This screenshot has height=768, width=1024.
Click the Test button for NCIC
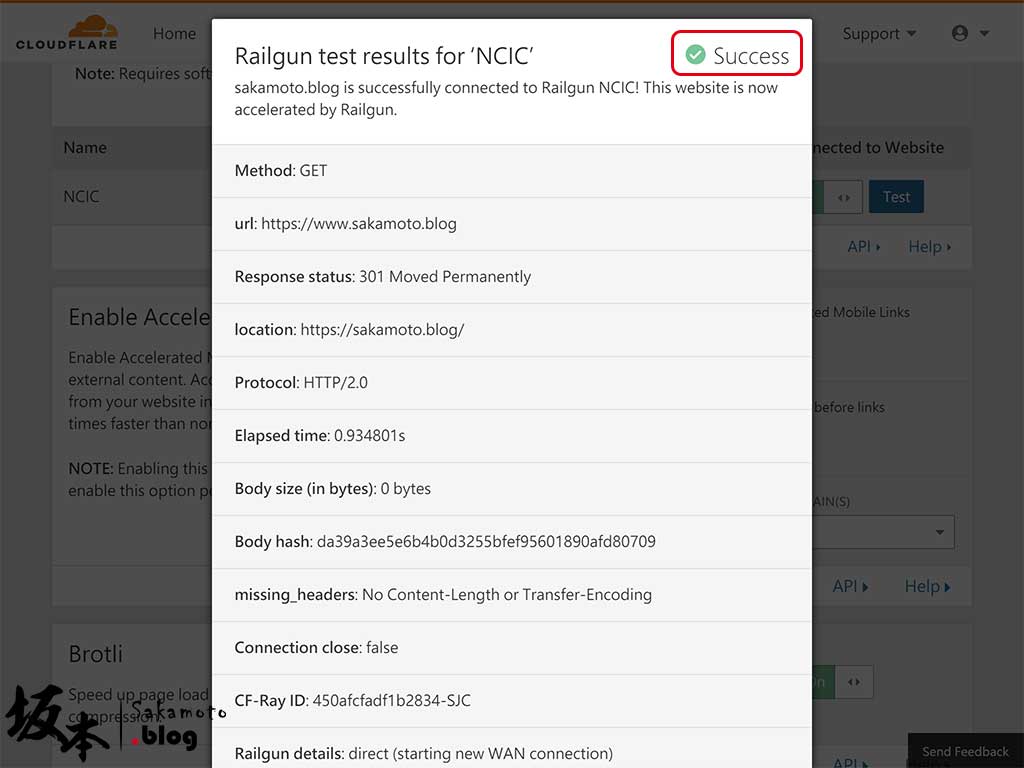pyautogui.click(x=896, y=197)
